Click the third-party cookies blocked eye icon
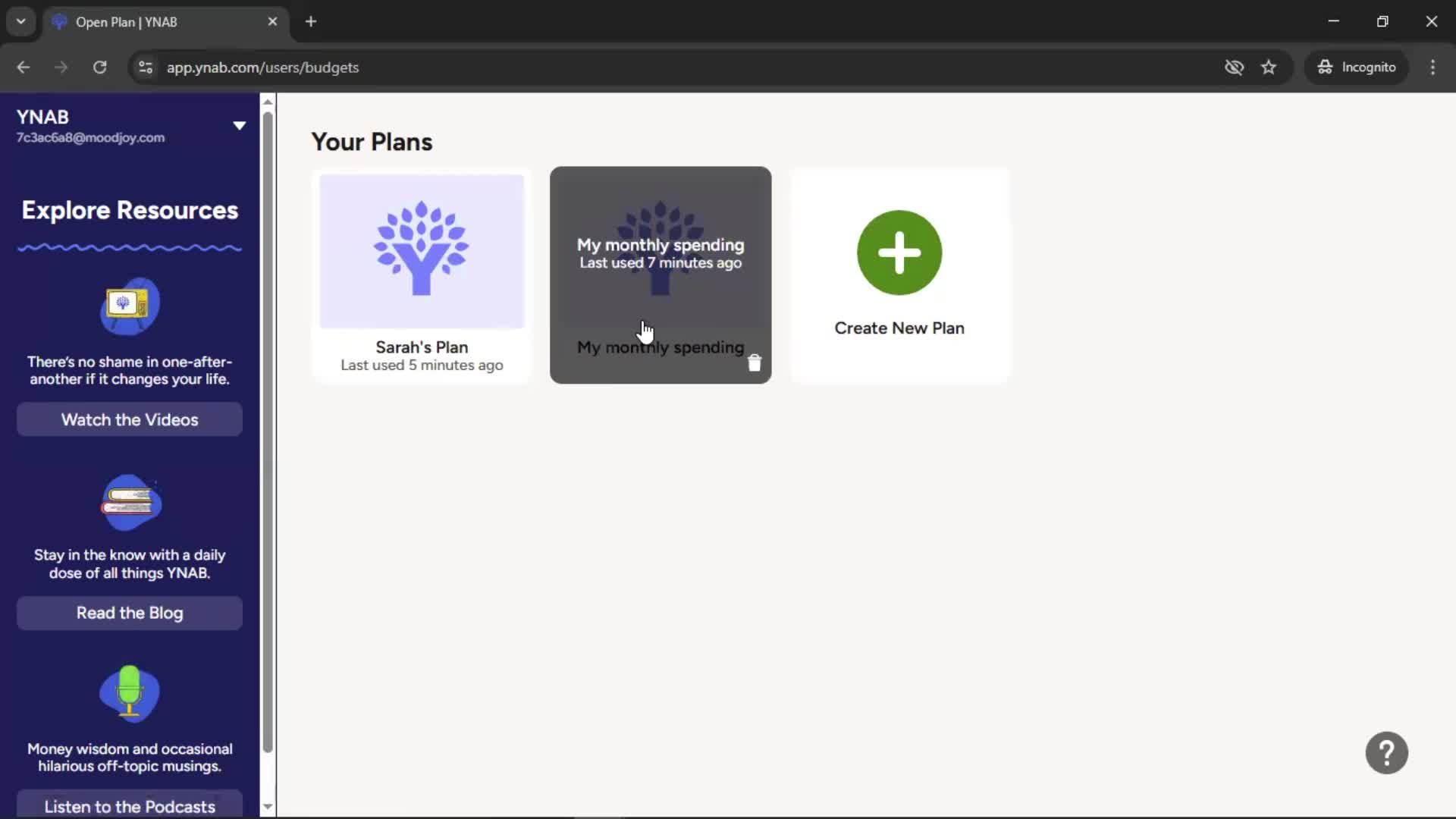Screen dimensions: 1456x819 pyautogui.click(x=1234, y=67)
